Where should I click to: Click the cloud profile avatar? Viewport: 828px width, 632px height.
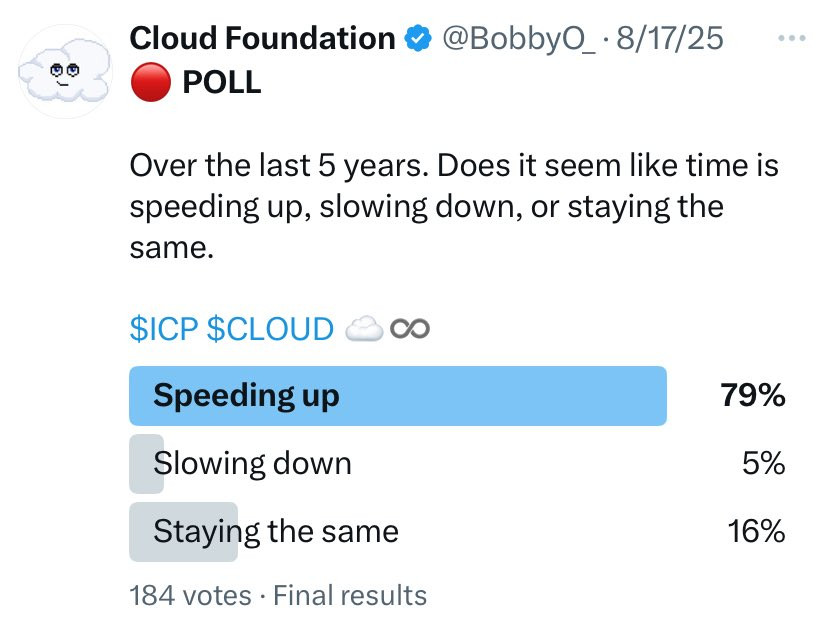[x=65, y=71]
